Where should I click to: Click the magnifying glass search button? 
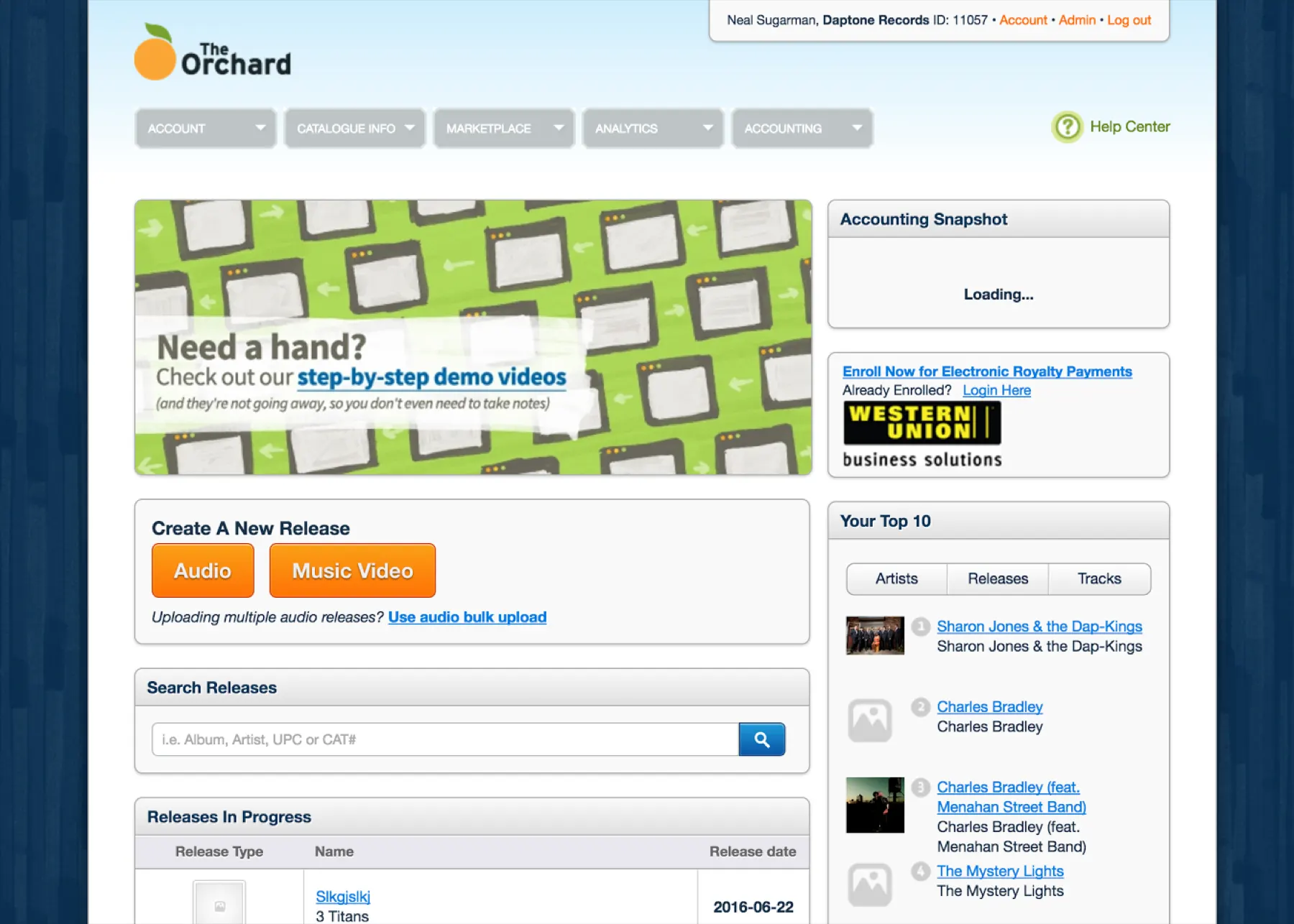click(762, 739)
